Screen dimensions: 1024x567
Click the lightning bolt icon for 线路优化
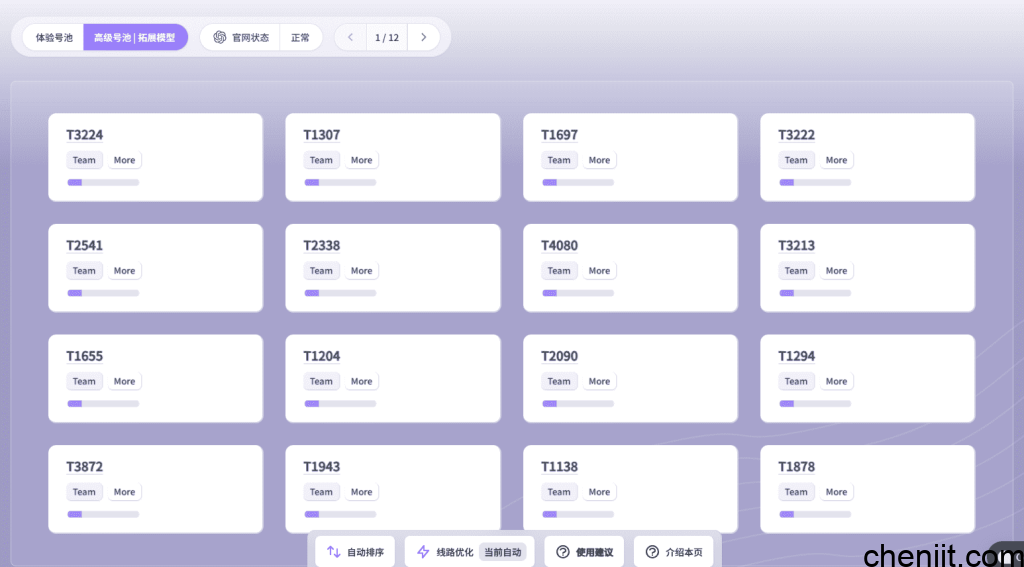click(x=423, y=552)
